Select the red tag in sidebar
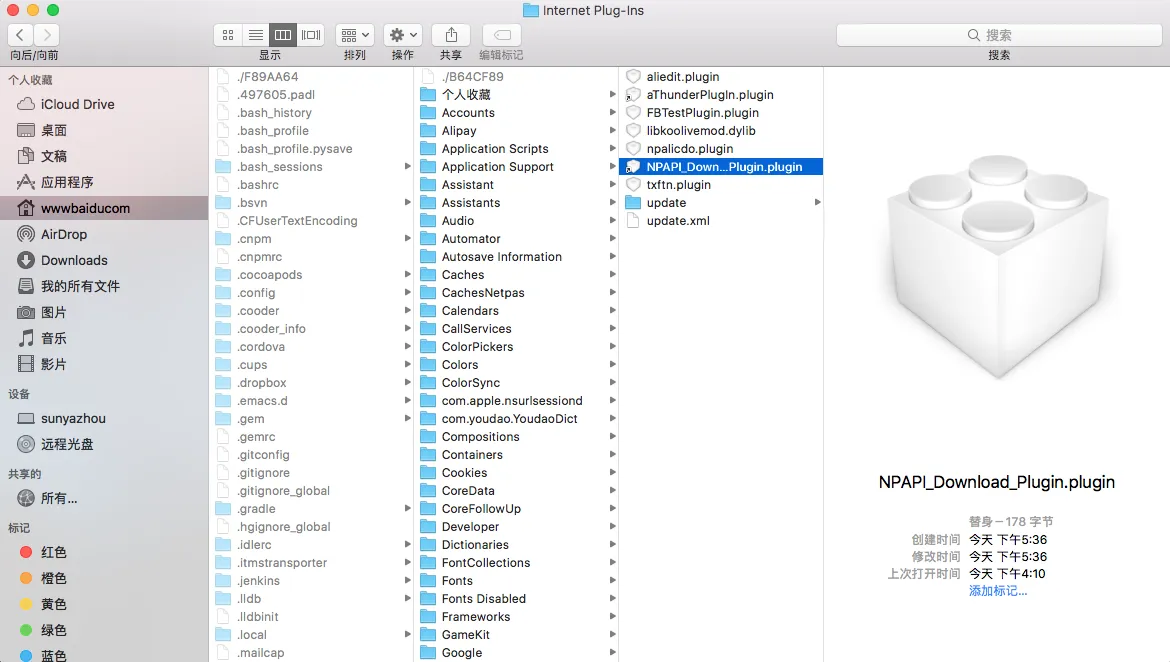Viewport: 1170px width, 662px height. coord(54,552)
